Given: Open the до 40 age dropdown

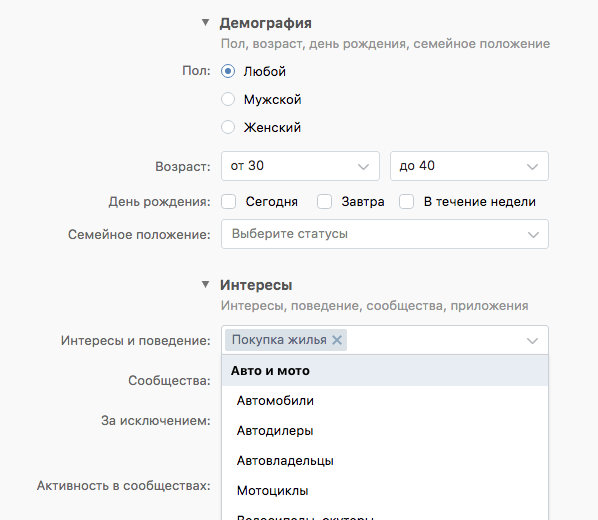Looking at the screenshot, I should pyautogui.click(x=469, y=166).
